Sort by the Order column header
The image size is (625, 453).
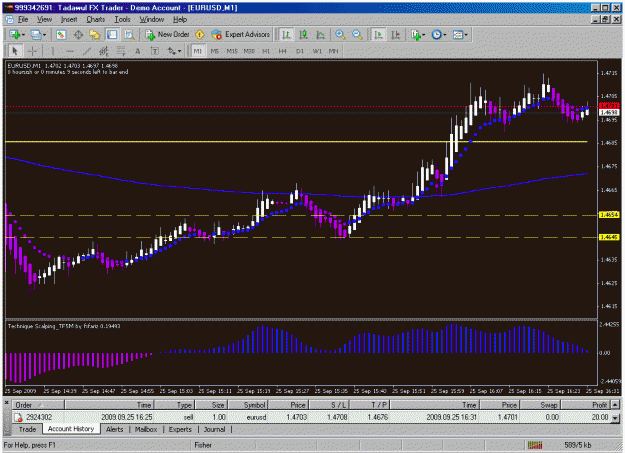(x=38, y=405)
